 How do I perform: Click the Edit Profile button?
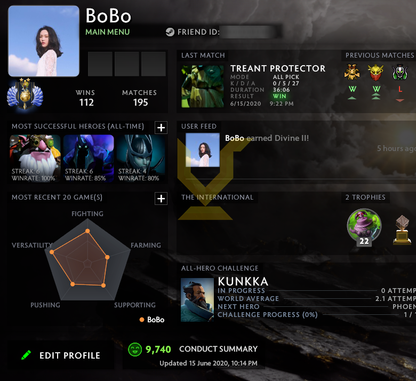pos(61,355)
